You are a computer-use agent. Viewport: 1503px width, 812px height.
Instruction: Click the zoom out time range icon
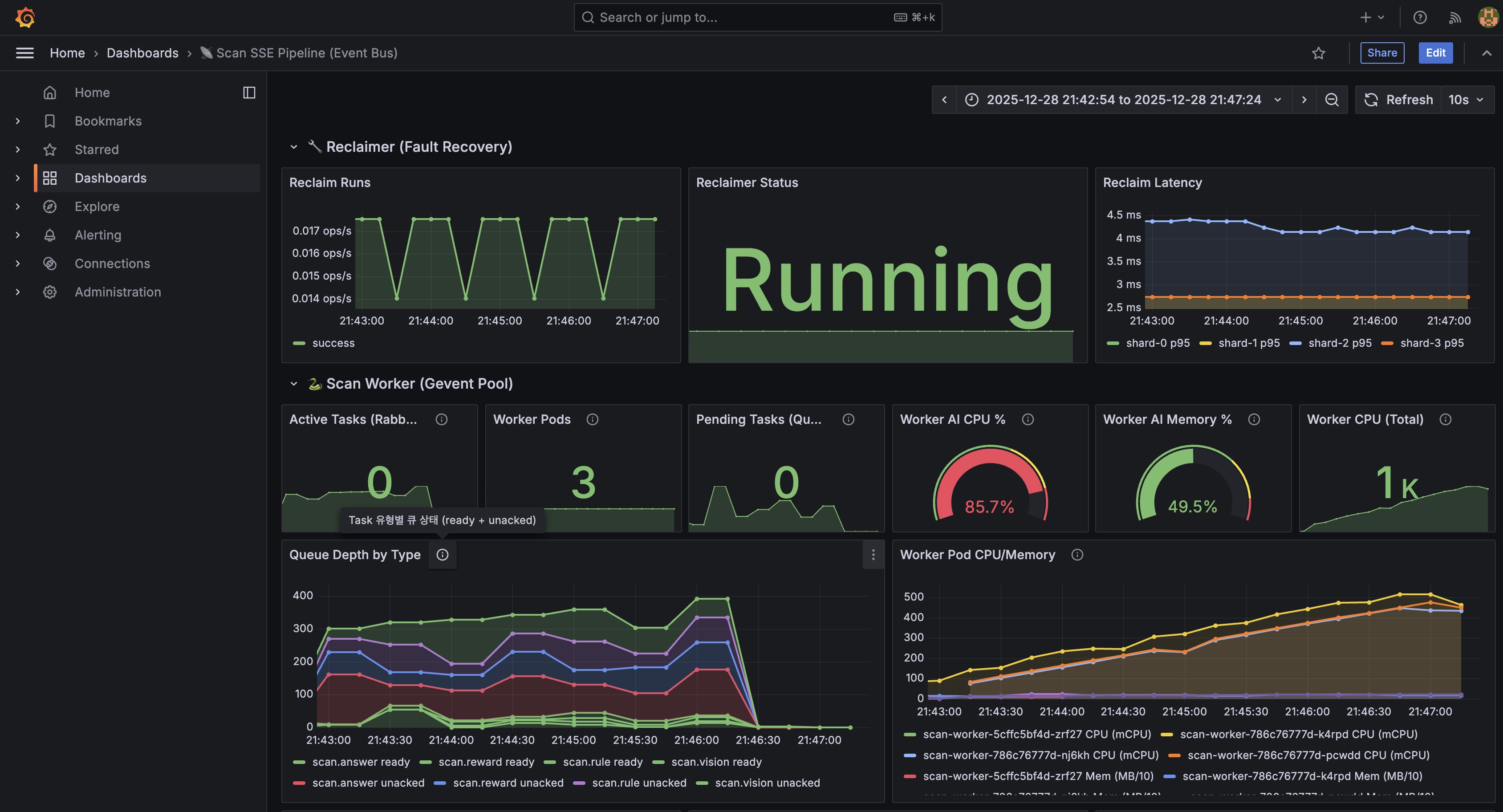1332,100
